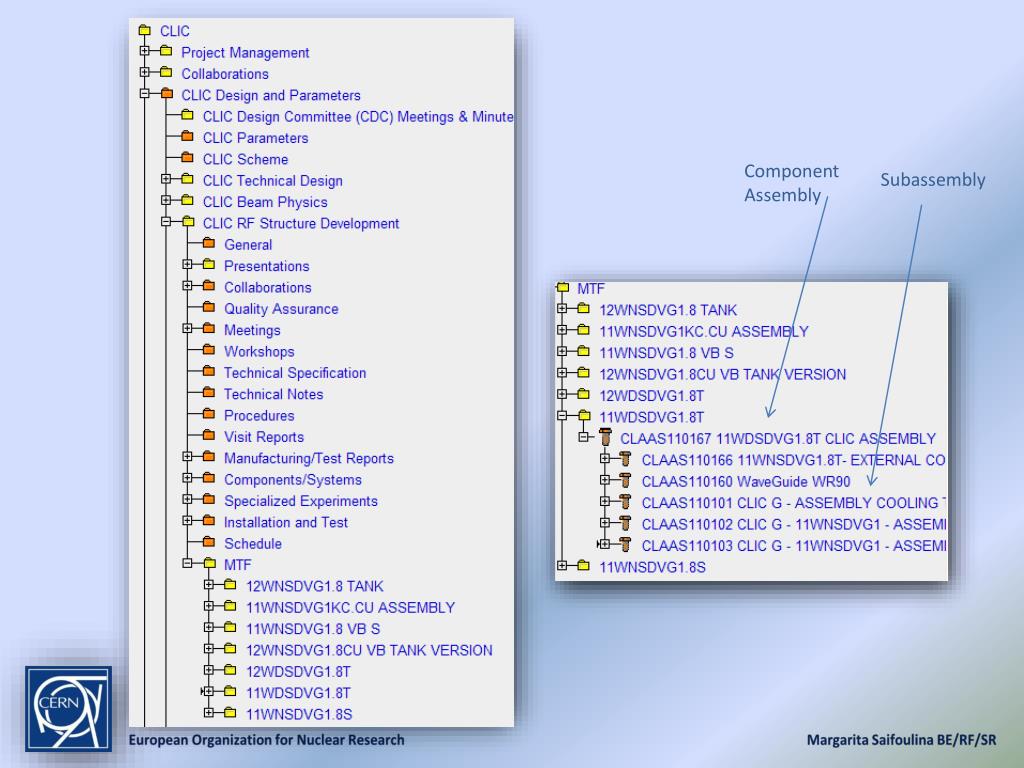Screen dimensions: 1024x768
Task: Expand the CLAAS110160 WaveGuide WR90 node
Action: click(x=605, y=480)
